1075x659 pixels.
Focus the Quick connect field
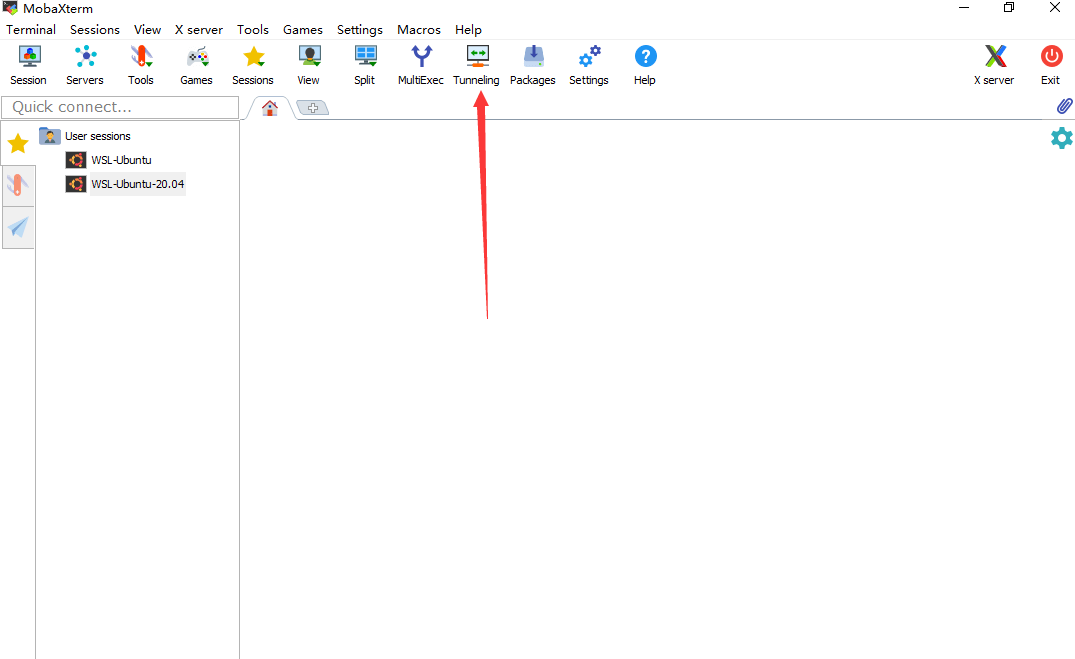pyautogui.click(x=120, y=107)
